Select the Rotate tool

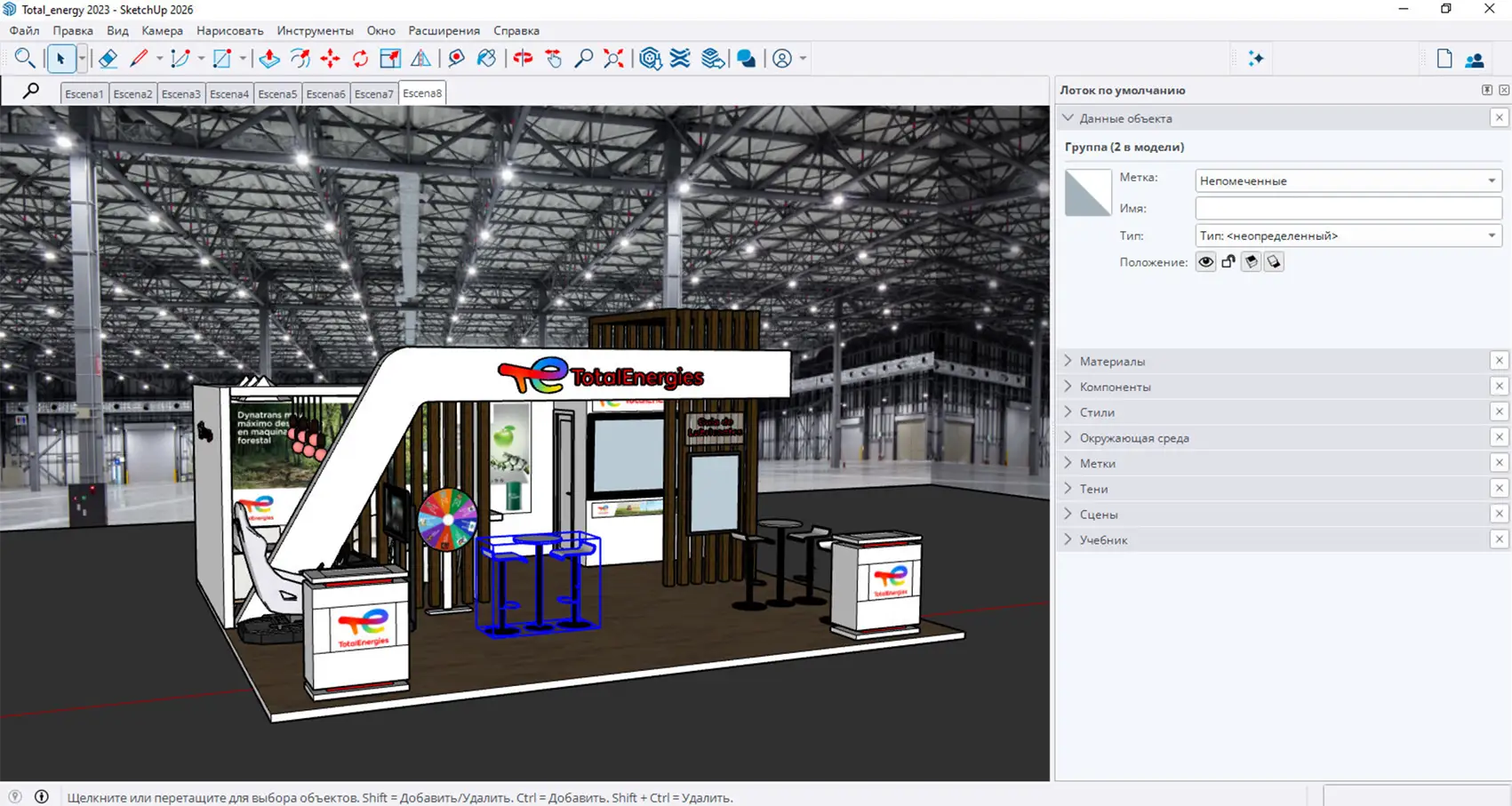[x=360, y=59]
